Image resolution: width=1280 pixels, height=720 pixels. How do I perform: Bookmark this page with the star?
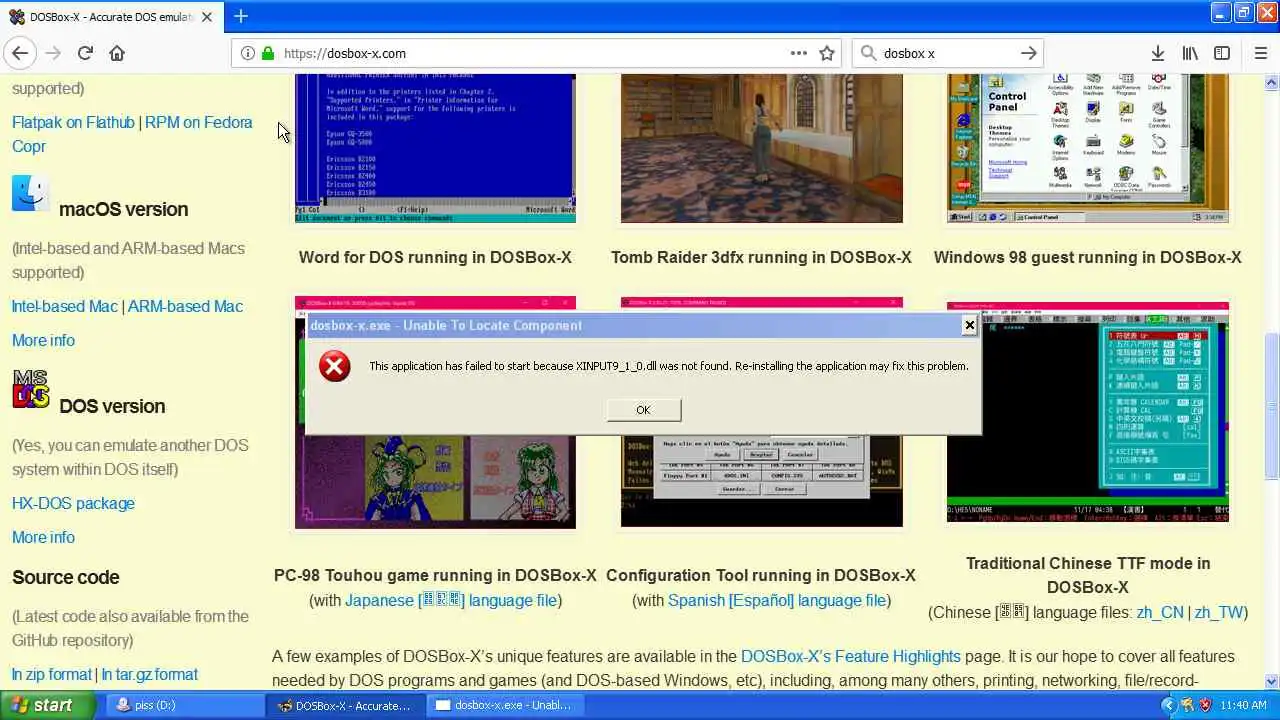(x=827, y=53)
